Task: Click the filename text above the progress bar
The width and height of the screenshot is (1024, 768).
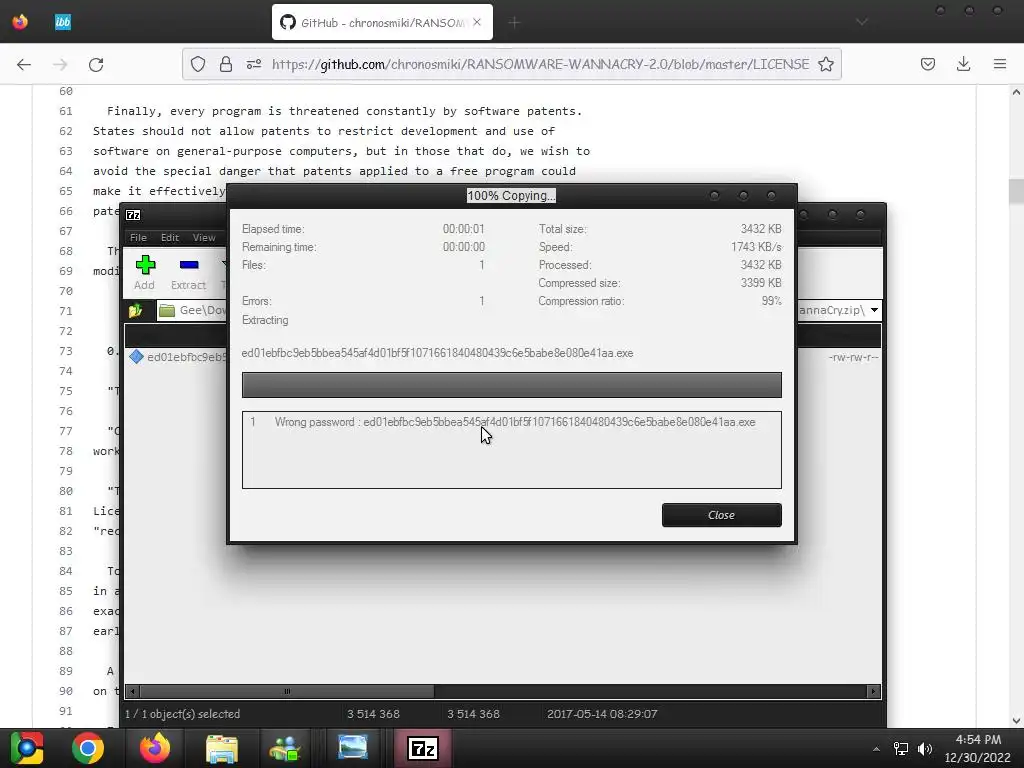Action: pos(437,353)
